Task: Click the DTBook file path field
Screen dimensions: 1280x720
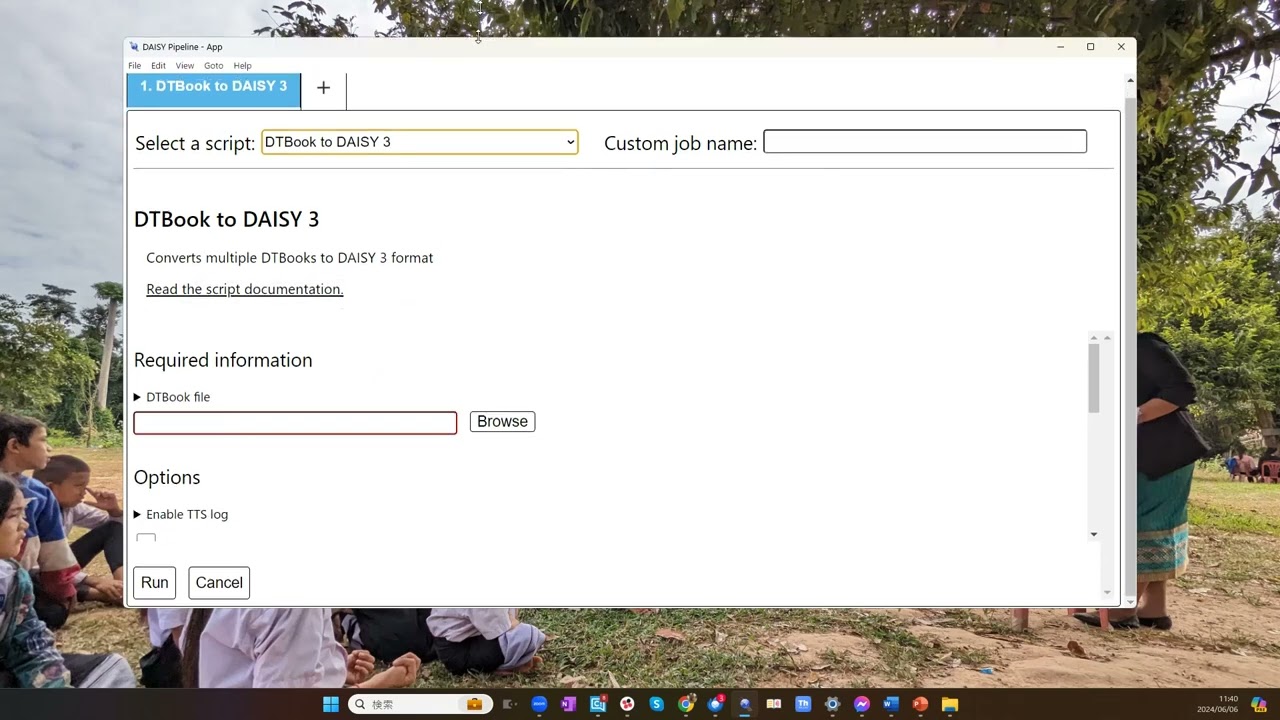Action: click(295, 423)
